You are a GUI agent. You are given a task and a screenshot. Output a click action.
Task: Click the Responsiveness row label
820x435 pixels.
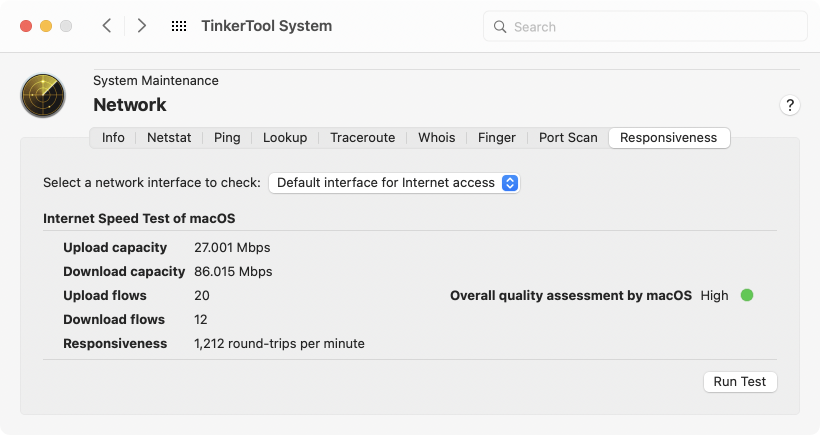(x=115, y=344)
